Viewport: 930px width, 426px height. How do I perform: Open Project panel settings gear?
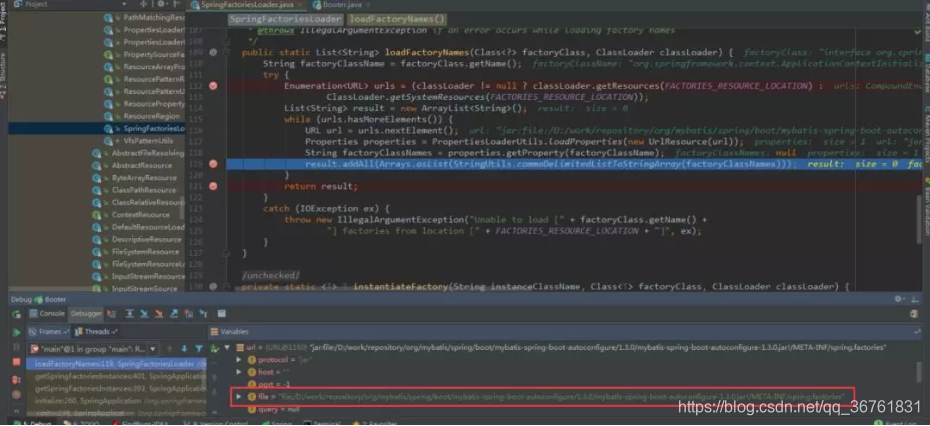click(x=160, y=4)
